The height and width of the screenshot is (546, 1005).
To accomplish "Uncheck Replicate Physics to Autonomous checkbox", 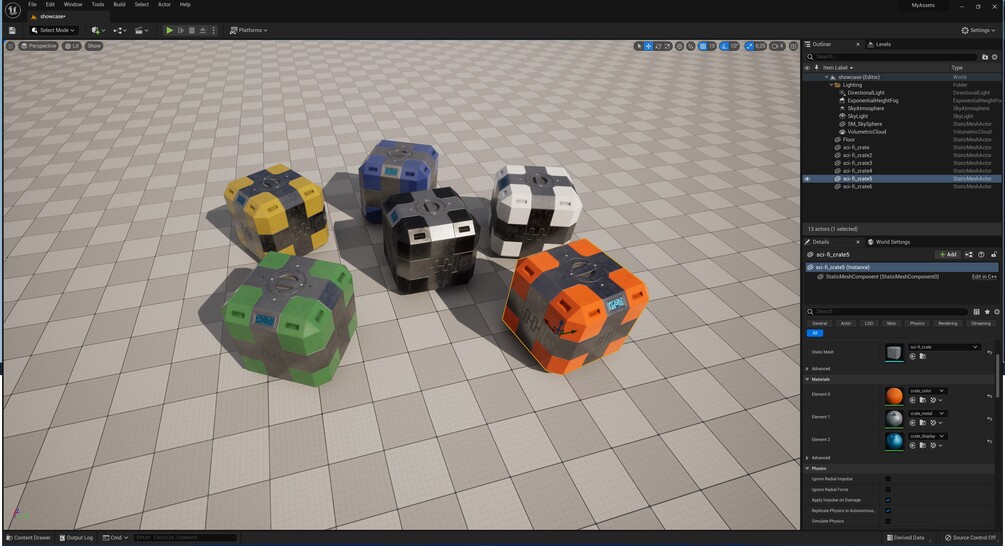I will 888,511.
